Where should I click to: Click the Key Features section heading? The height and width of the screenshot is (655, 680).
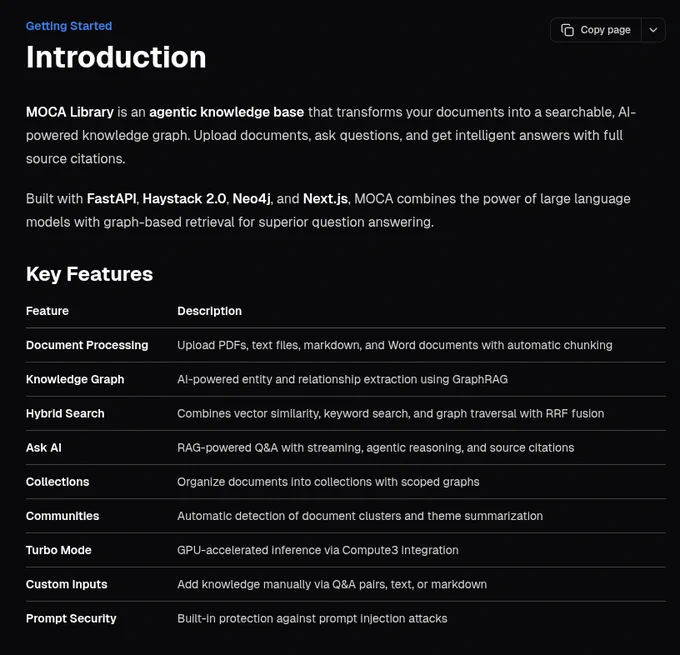pos(89,274)
